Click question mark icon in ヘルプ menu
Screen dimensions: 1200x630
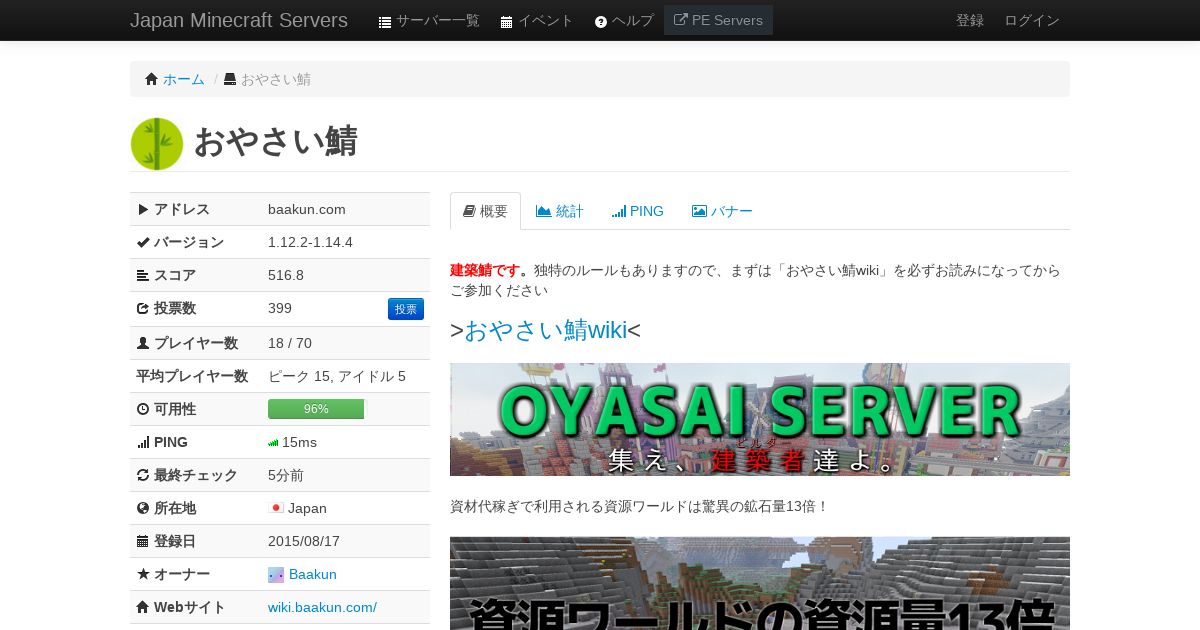pyautogui.click(x=601, y=21)
